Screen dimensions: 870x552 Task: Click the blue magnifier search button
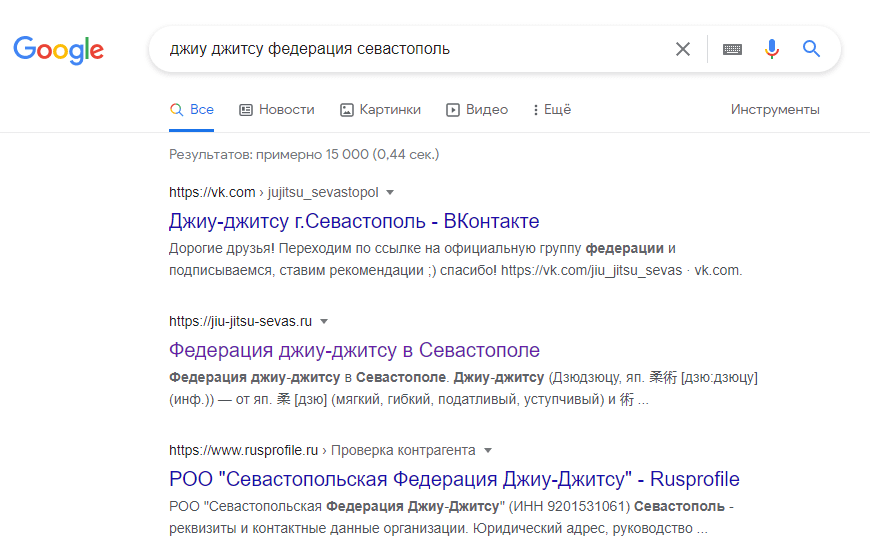coord(811,49)
